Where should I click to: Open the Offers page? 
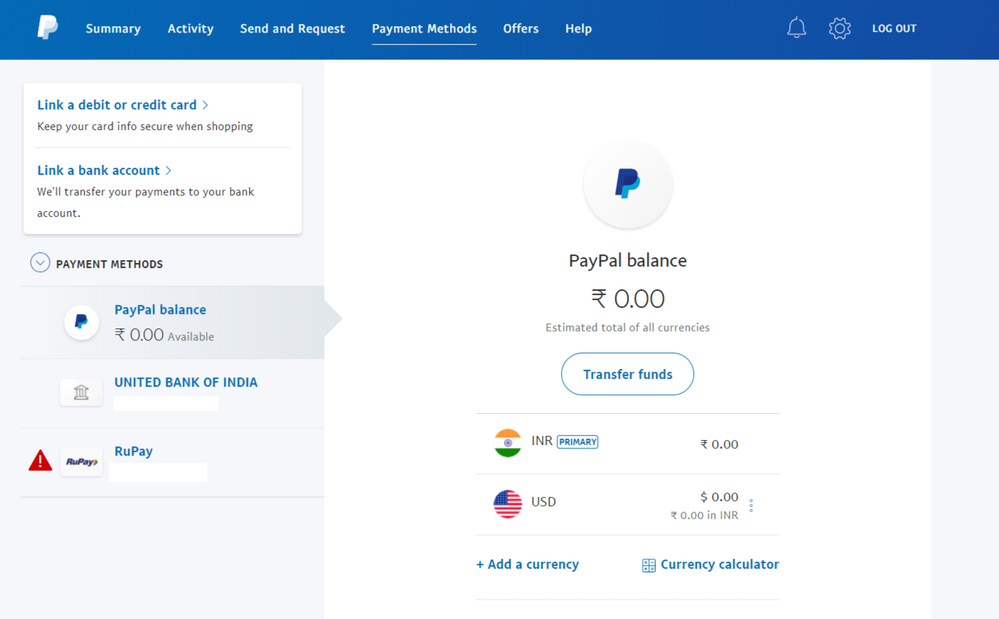(x=521, y=29)
